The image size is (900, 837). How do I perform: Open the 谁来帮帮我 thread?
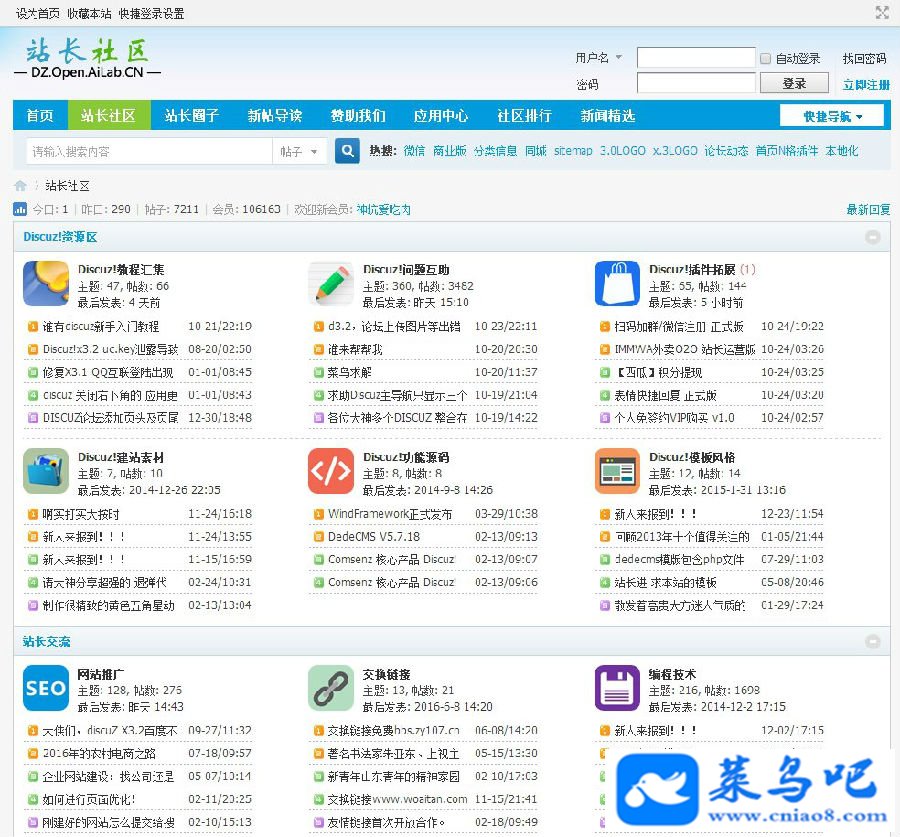(x=355, y=350)
